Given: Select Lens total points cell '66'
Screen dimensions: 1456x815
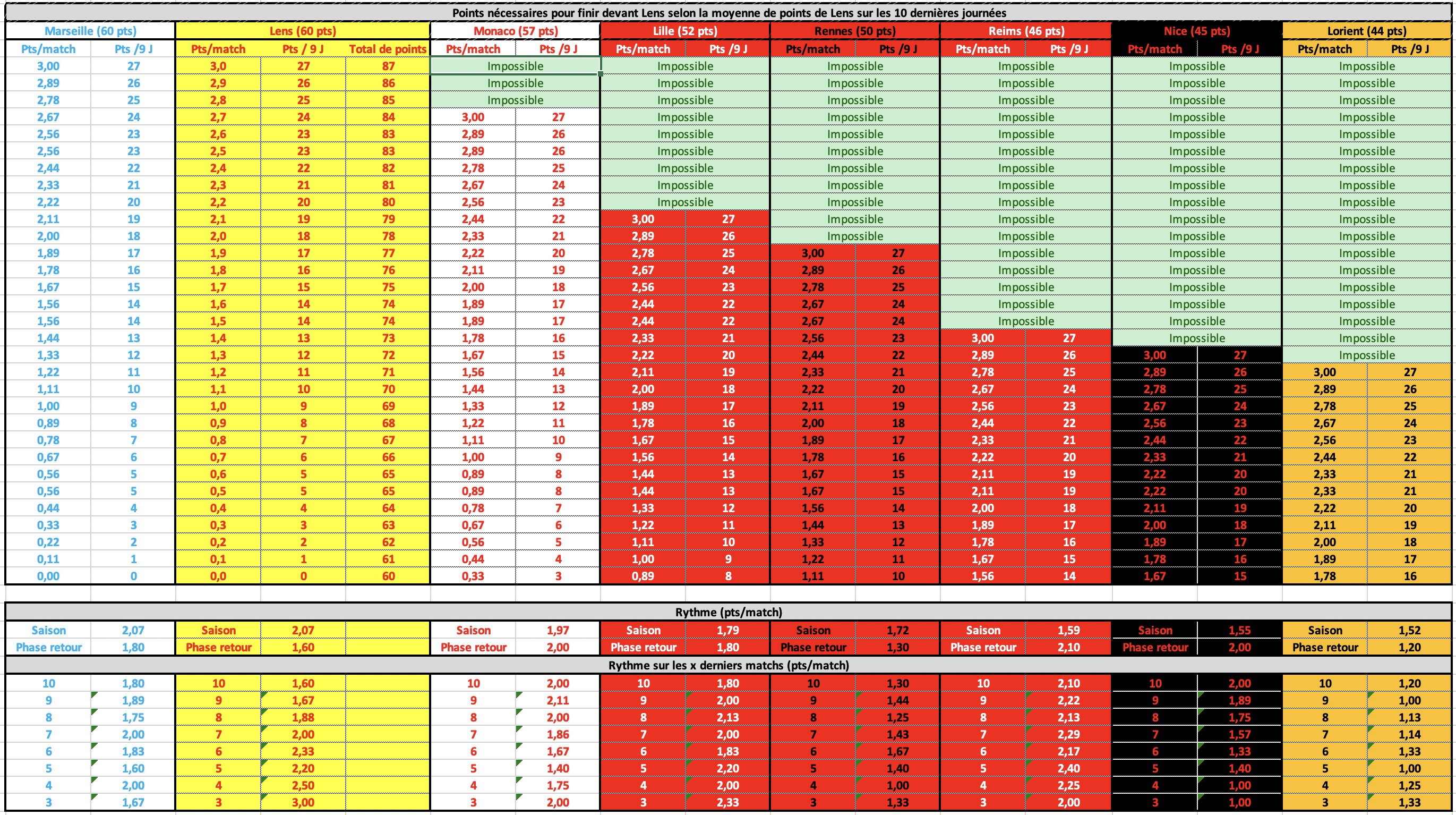Looking at the screenshot, I should pyautogui.click(x=388, y=457).
